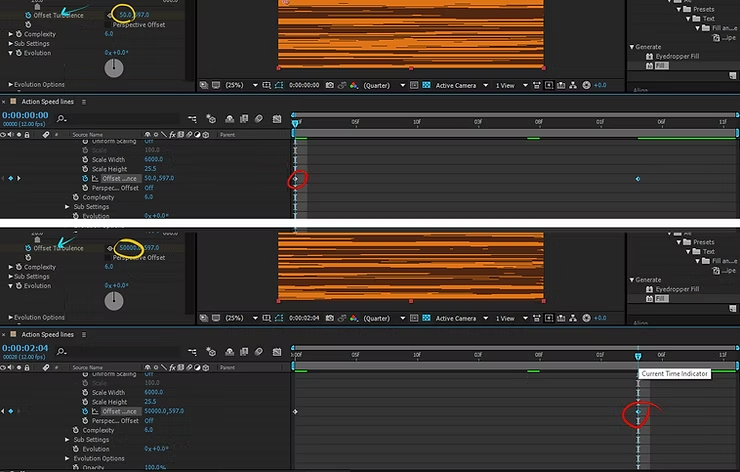This screenshot has height=472, width=740.
Task: Click the title/action safe grid icon beside 0:00:00:00
Action: click(x=267, y=85)
